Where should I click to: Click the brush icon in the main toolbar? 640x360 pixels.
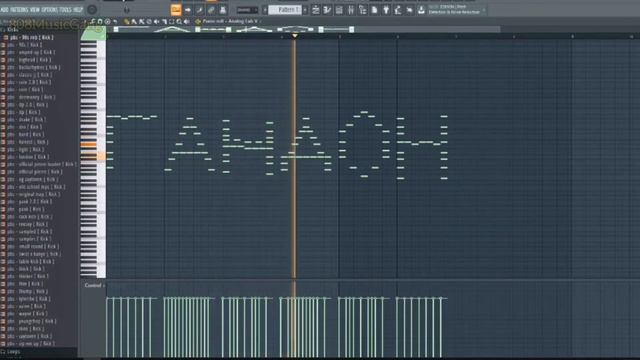(x=200, y=10)
